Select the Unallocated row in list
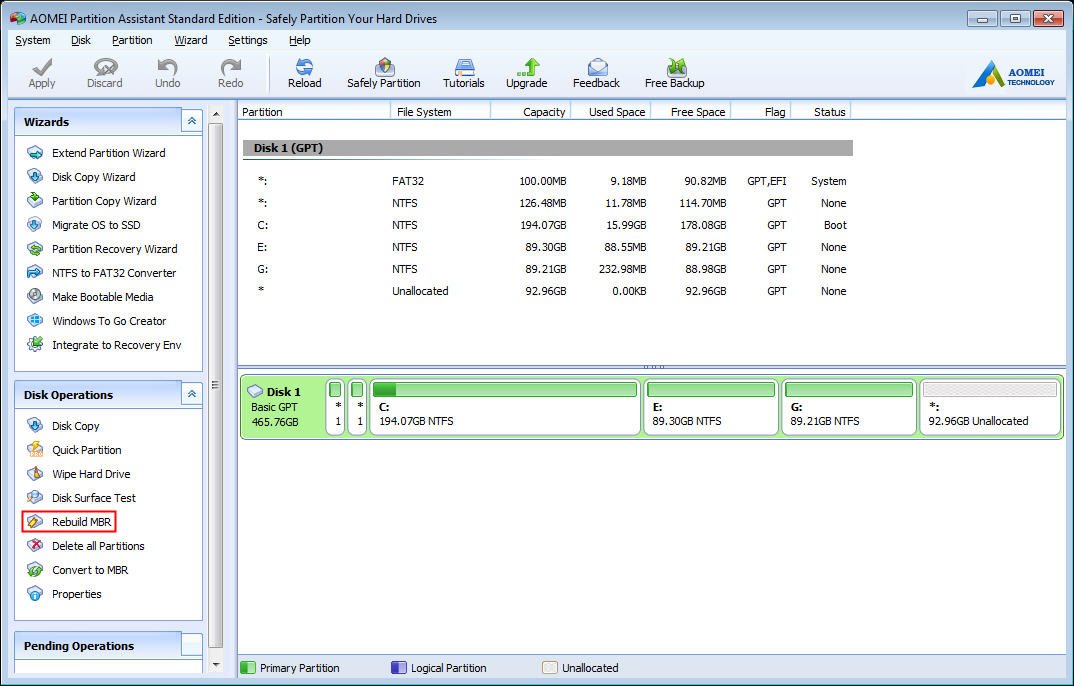Viewport: 1074px width, 686px height. [x=548, y=290]
